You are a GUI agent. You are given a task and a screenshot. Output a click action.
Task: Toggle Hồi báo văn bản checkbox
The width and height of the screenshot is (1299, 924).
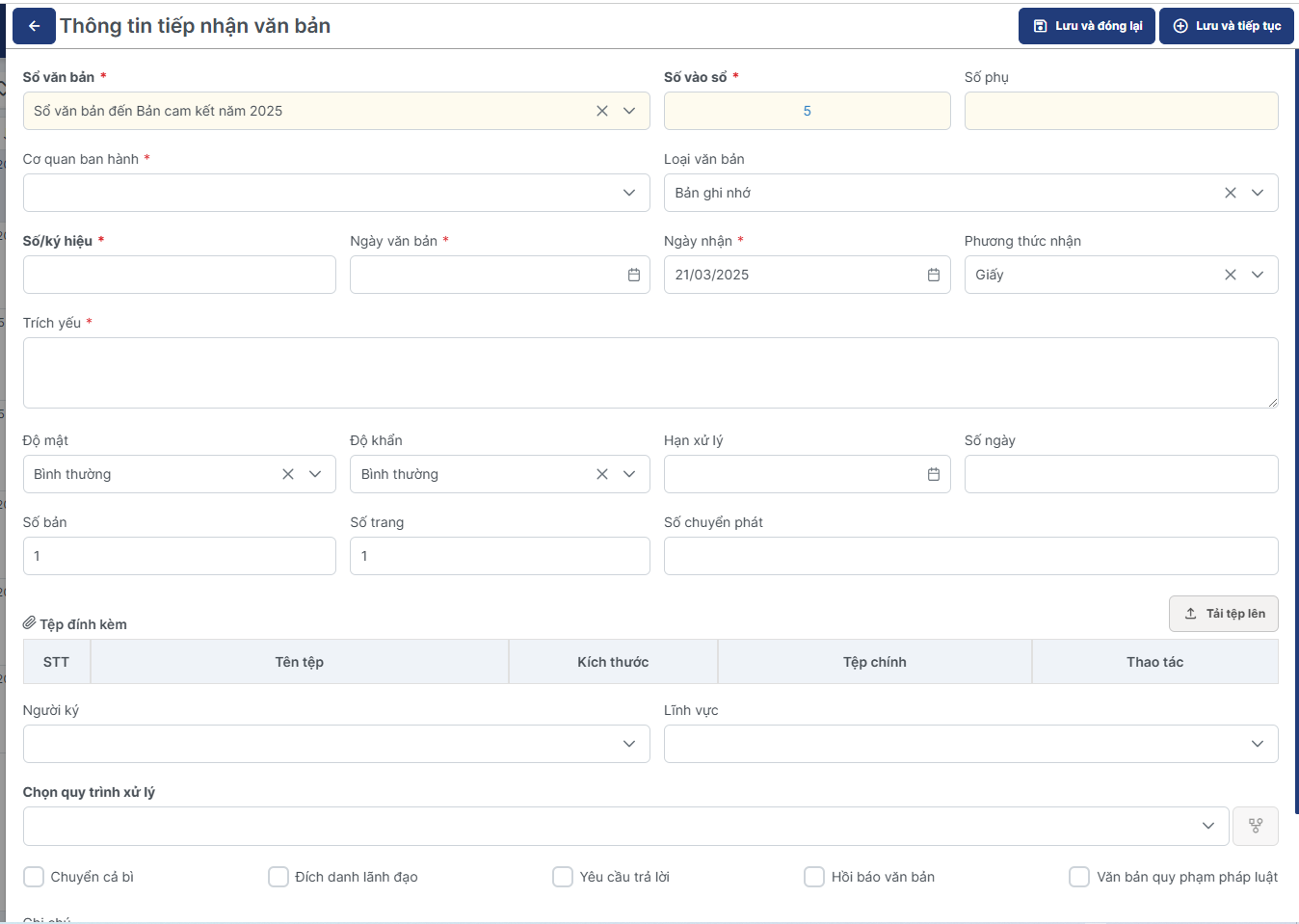pyautogui.click(x=814, y=877)
